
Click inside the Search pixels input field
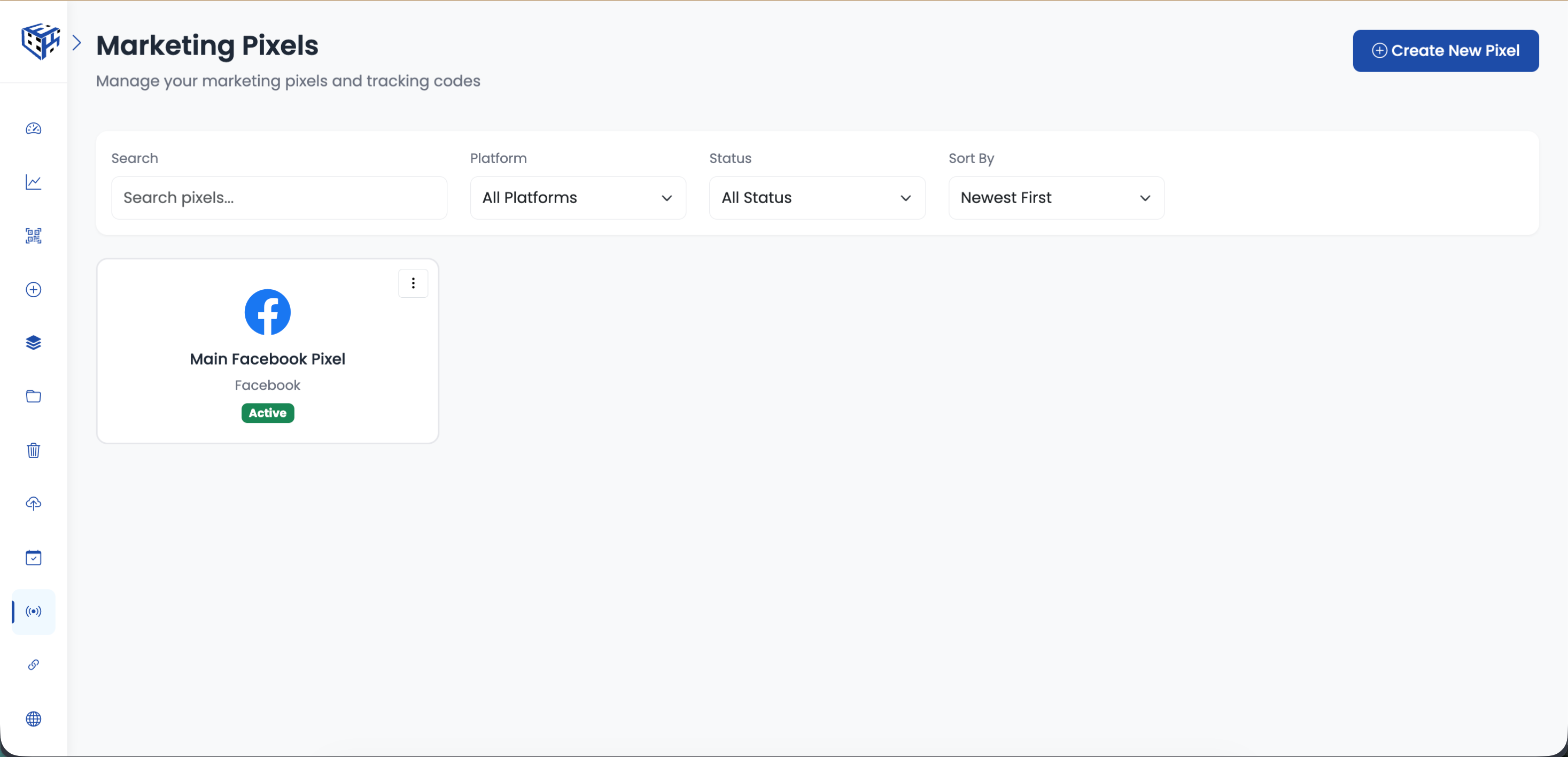[279, 197]
